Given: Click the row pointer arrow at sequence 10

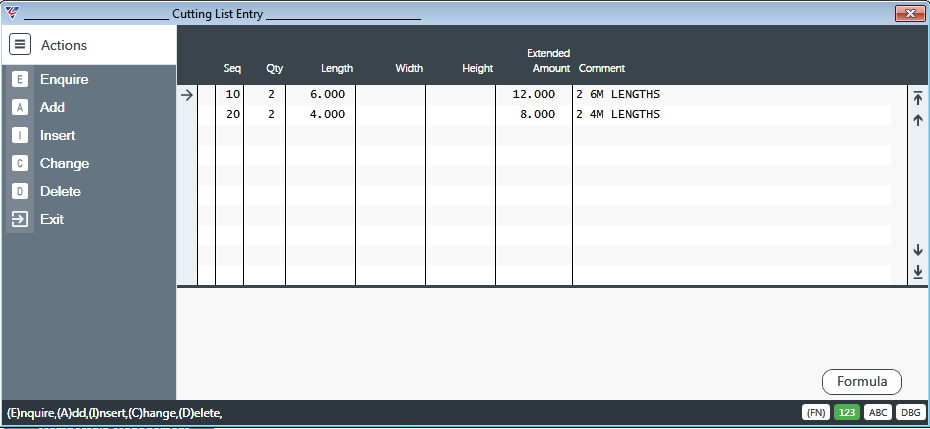Looking at the screenshot, I should click(x=187, y=95).
